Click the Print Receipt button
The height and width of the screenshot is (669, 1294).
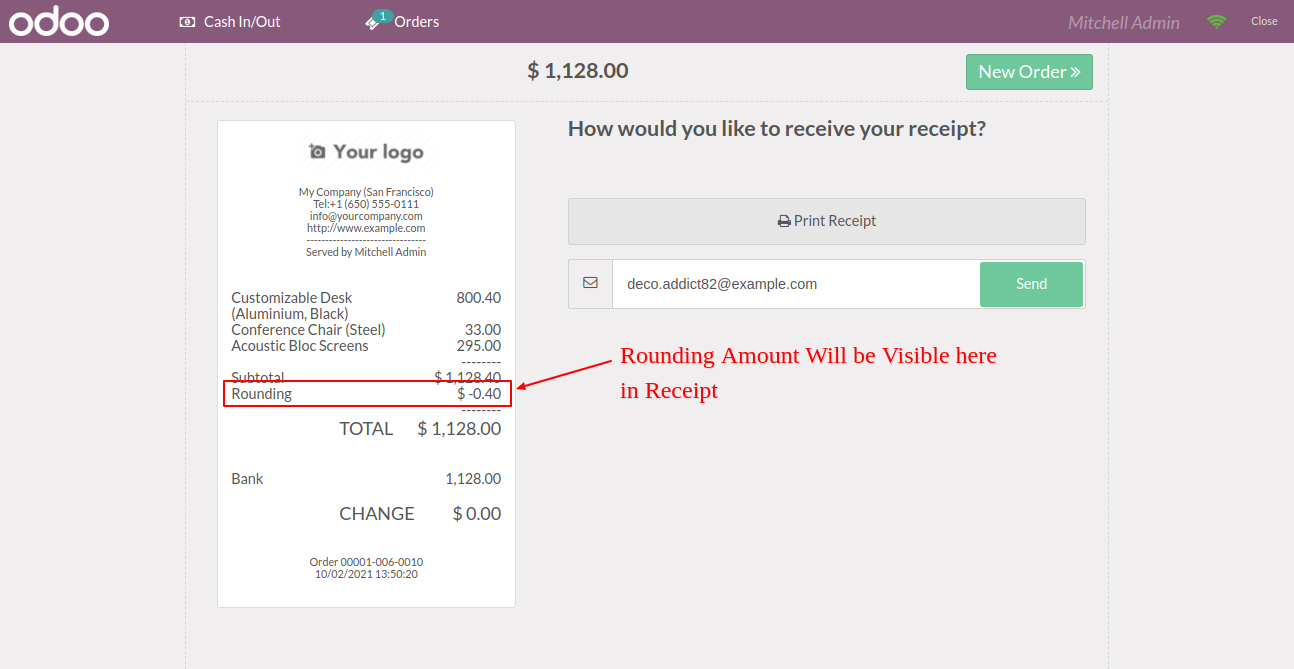pyautogui.click(x=827, y=221)
